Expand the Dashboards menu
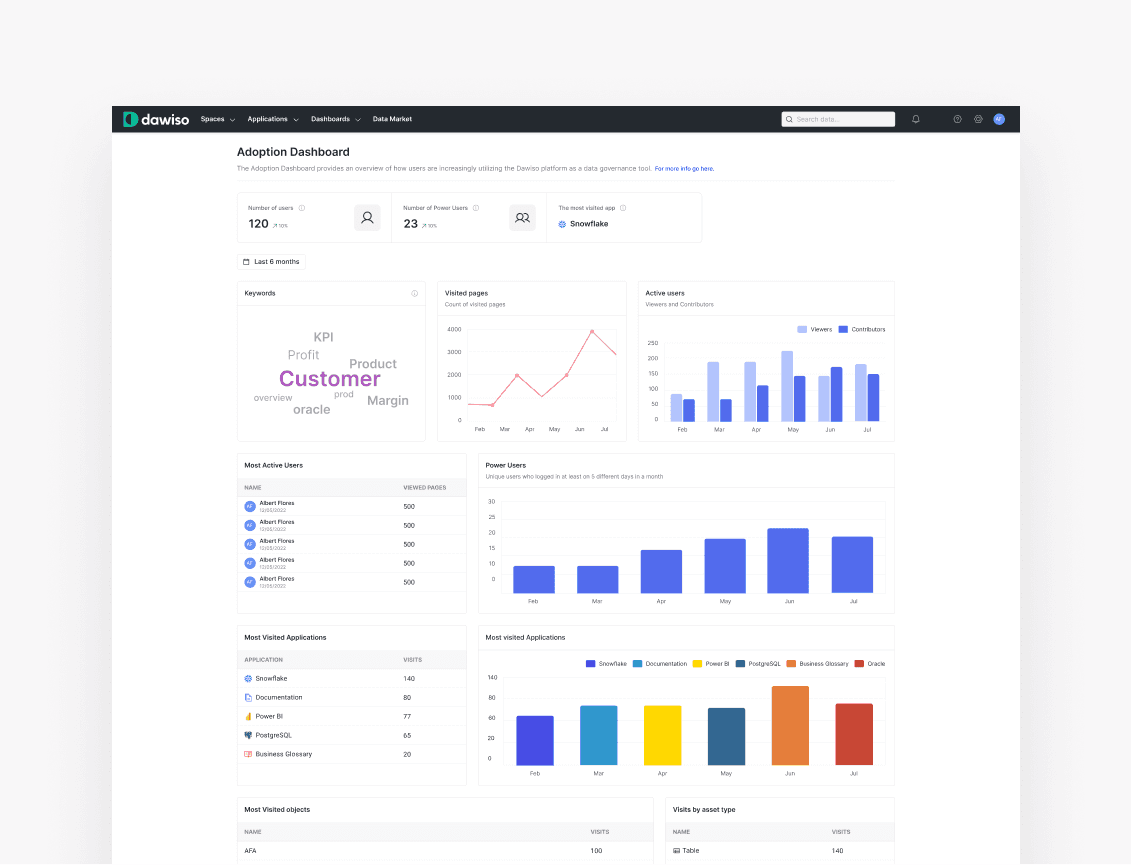The width and height of the screenshot is (1132, 865). pyautogui.click(x=336, y=119)
